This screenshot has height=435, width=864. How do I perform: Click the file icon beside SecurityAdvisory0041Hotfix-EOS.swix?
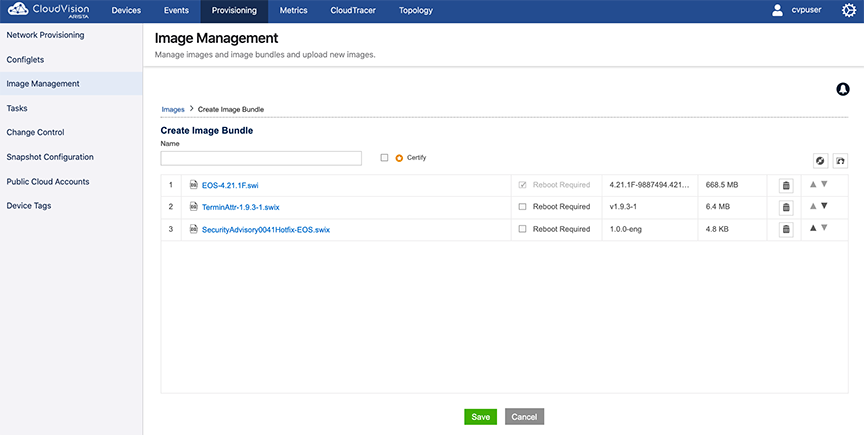pyautogui.click(x=193, y=229)
